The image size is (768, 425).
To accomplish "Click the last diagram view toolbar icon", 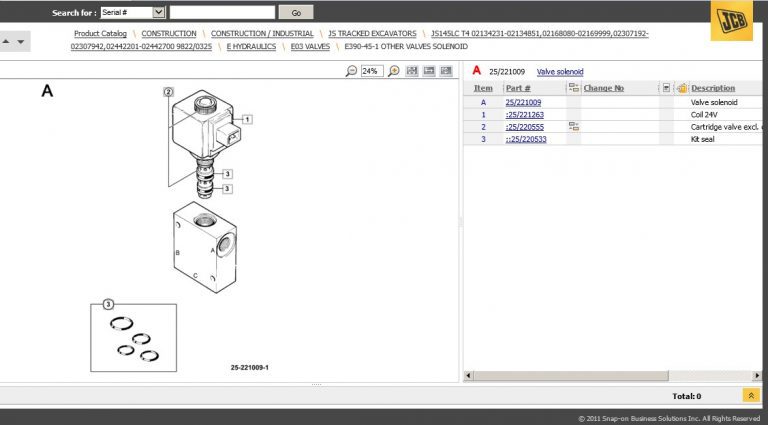I will (x=446, y=71).
